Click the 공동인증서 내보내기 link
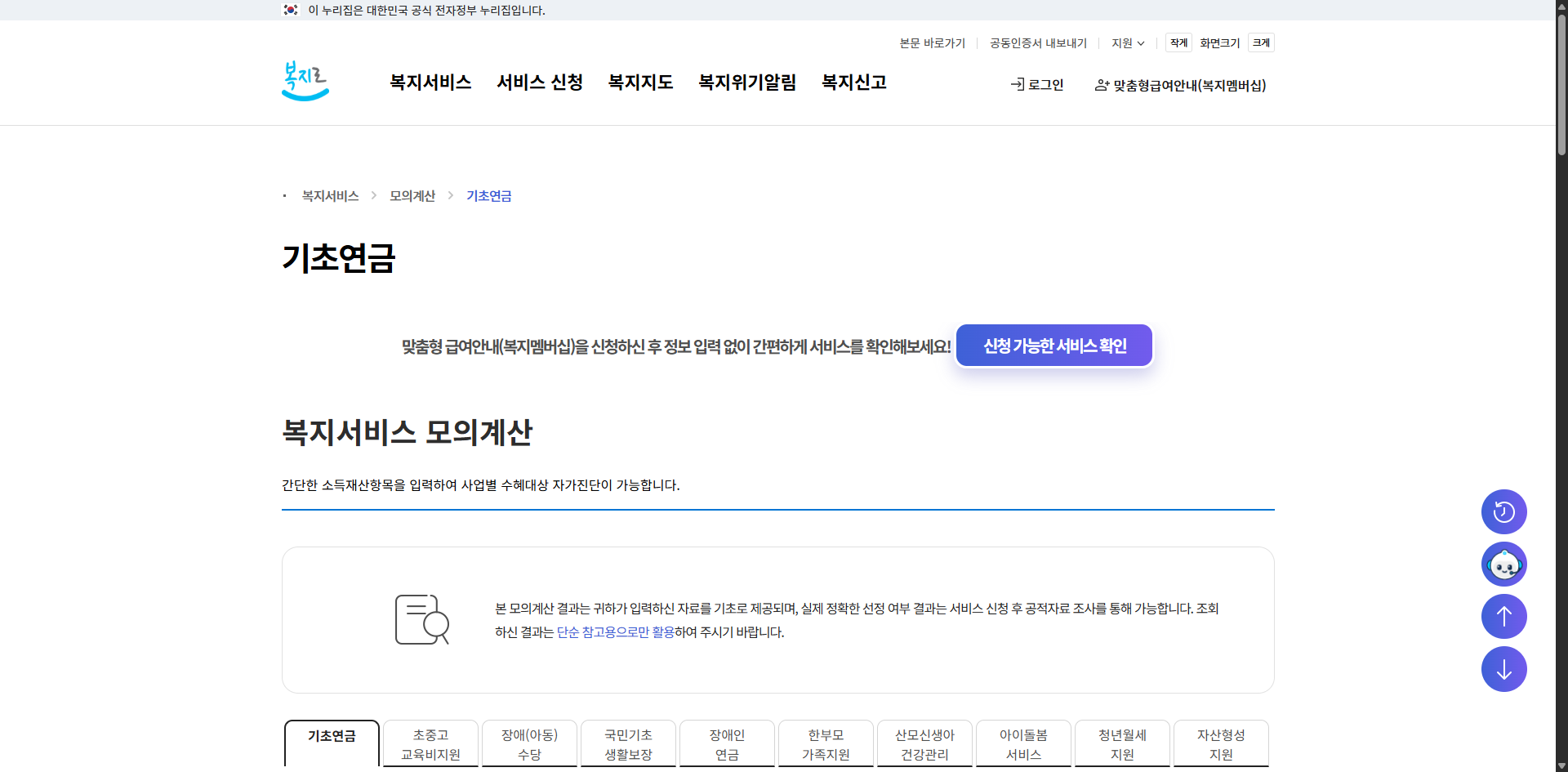 click(1037, 42)
